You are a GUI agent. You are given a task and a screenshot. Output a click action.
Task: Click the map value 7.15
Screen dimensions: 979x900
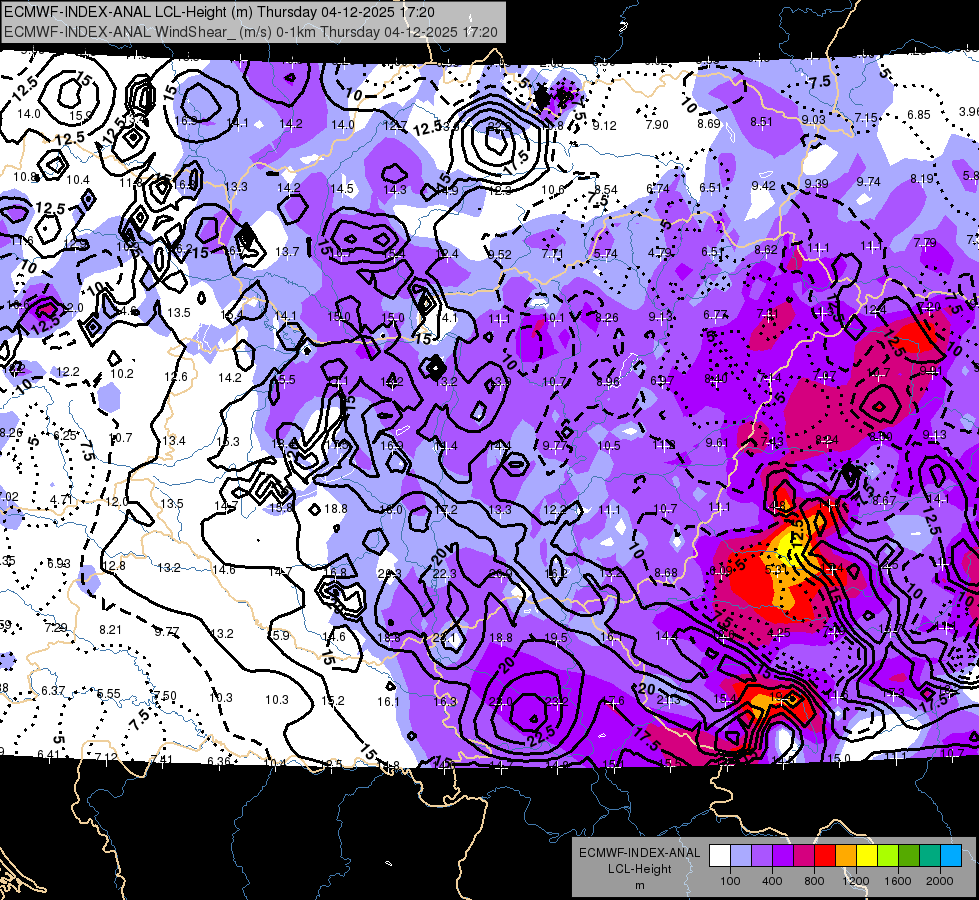pyautogui.click(x=866, y=117)
